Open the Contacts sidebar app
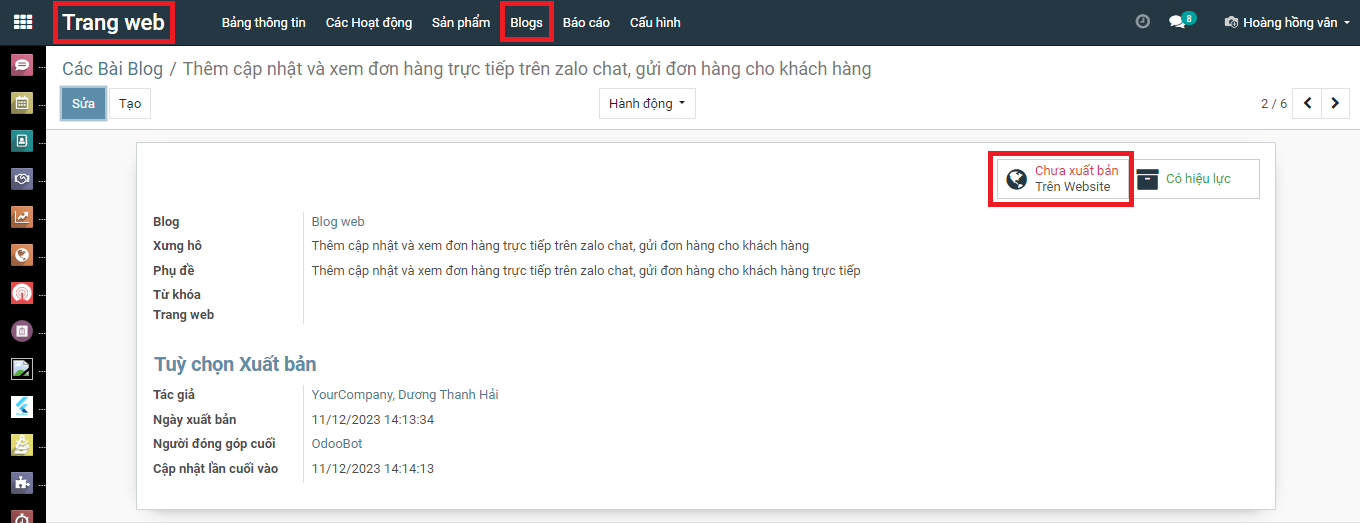This screenshot has height=523, width=1360. [x=22, y=141]
